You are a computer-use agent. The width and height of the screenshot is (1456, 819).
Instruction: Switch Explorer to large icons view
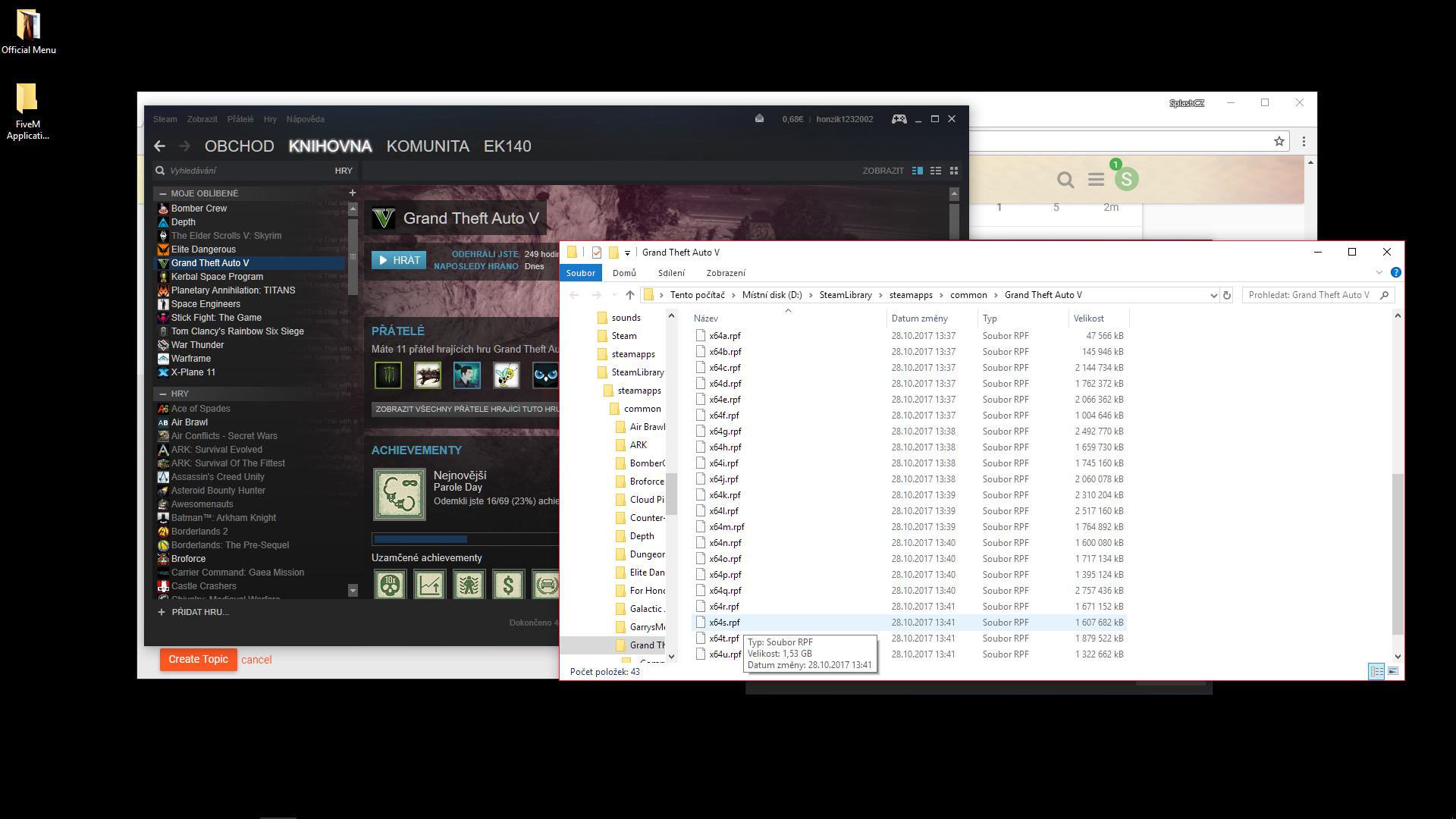(1393, 671)
